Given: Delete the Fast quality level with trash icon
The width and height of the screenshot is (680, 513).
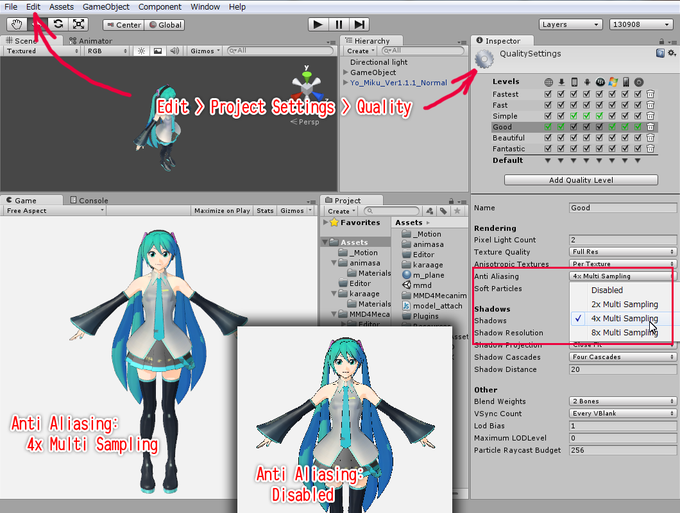Looking at the screenshot, I should [651, 105].
